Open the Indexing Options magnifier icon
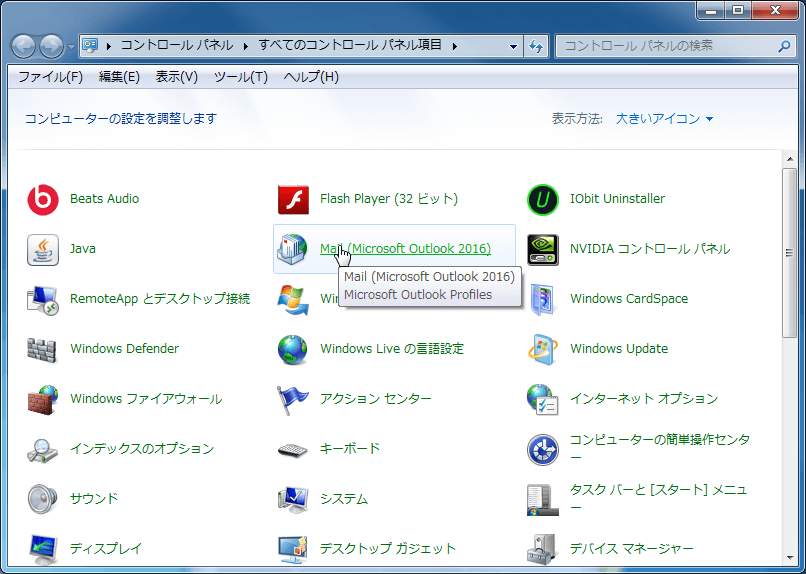Screen dimensions: 806x574 (43, 450)
